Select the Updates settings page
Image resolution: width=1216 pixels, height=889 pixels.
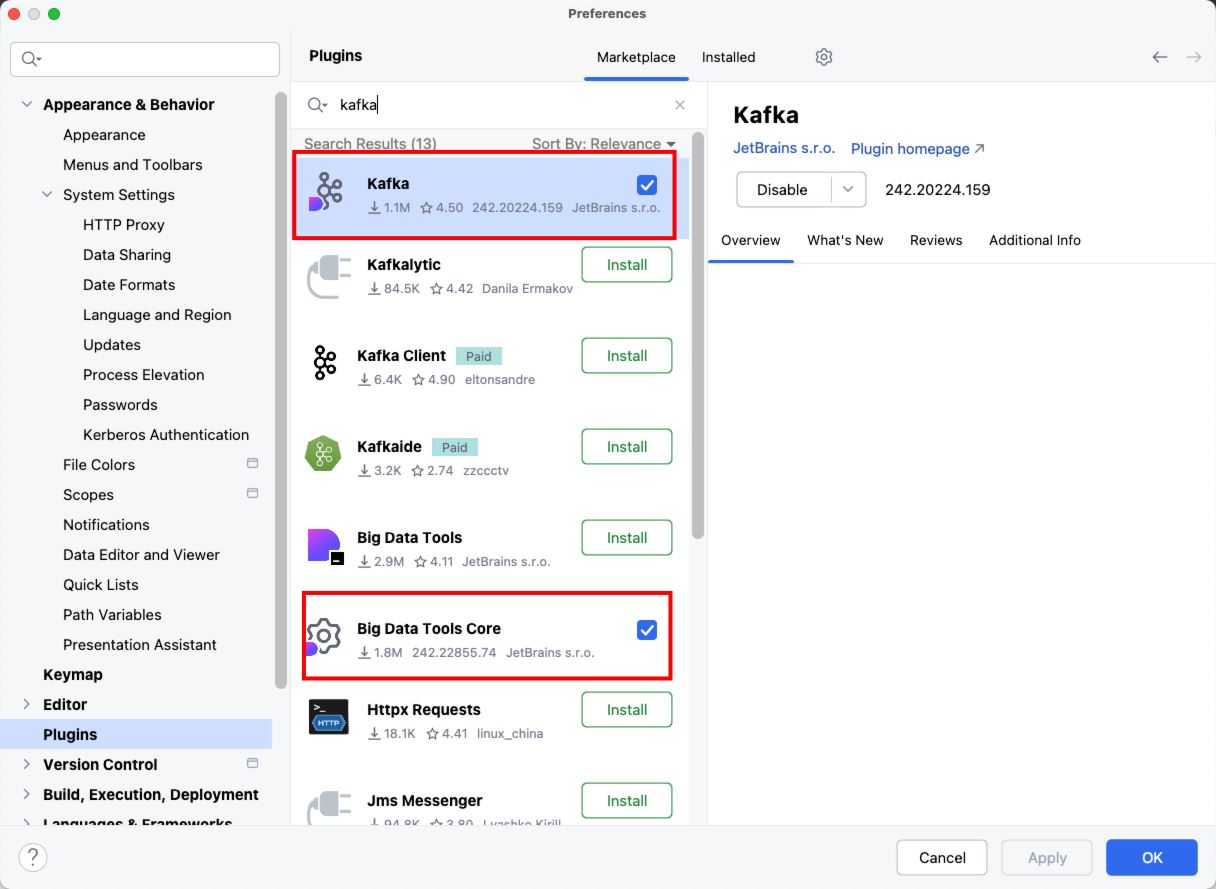111,344
